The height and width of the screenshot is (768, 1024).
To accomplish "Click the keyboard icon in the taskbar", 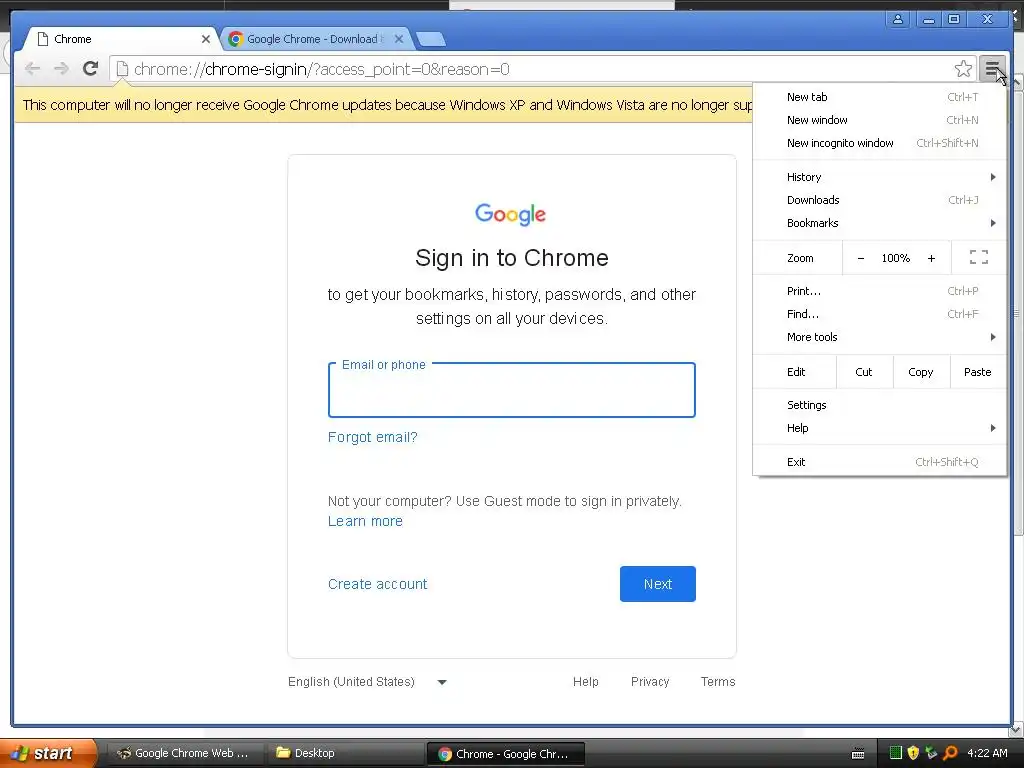I will coord(858,754).
